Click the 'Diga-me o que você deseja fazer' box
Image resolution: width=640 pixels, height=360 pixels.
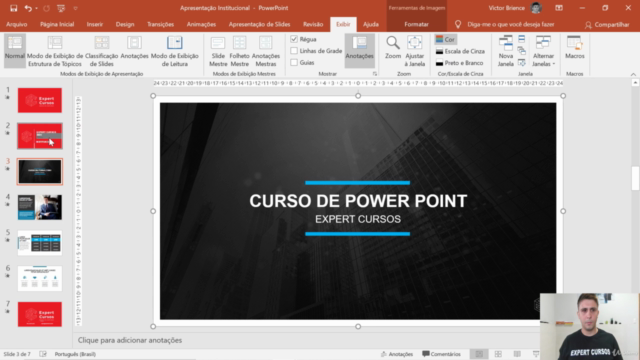click(510, 24)
